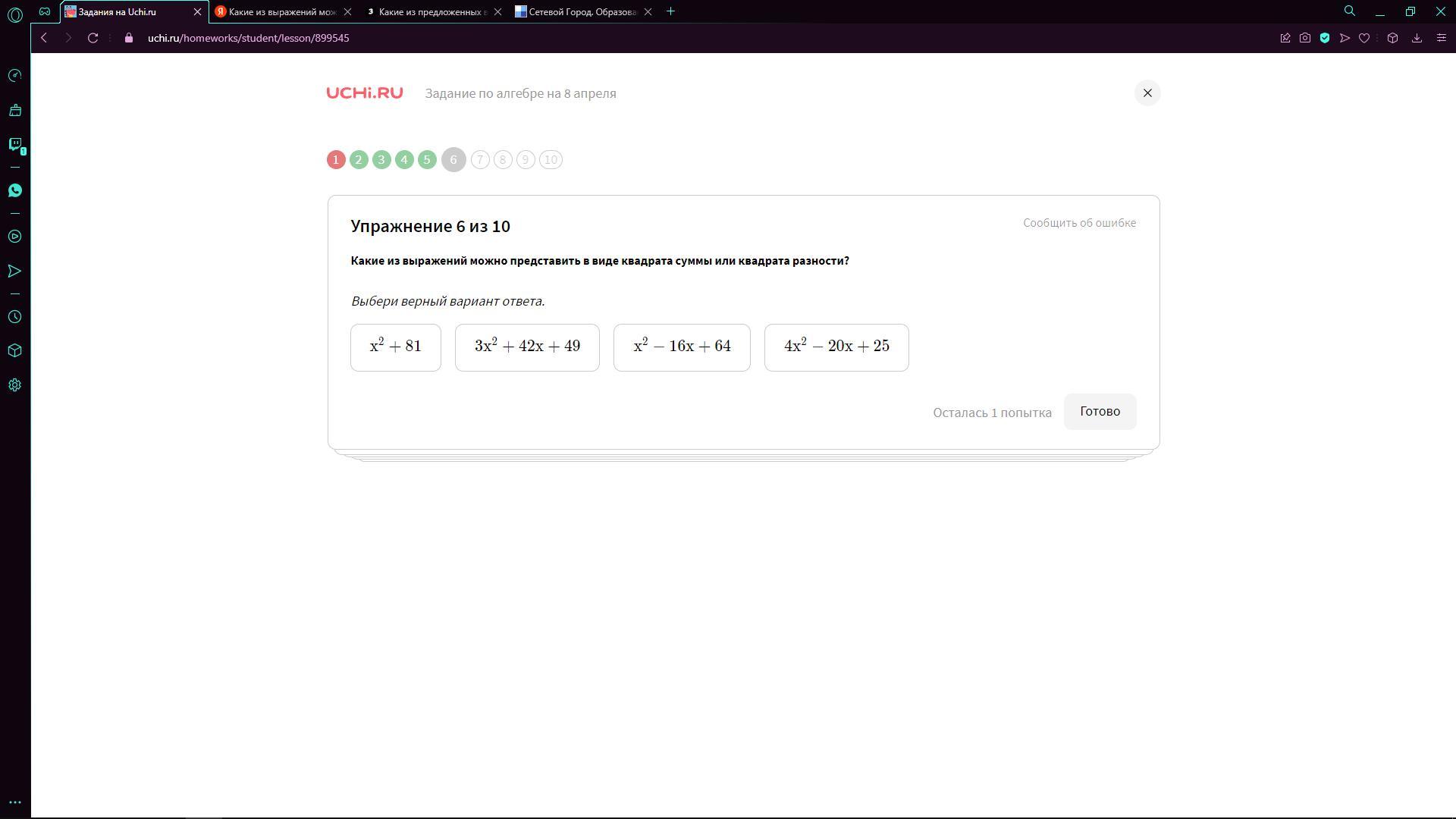Click Сообщить об ошибке link
This screenshot has height=819, width=1456.
[x=1078, y=223]
